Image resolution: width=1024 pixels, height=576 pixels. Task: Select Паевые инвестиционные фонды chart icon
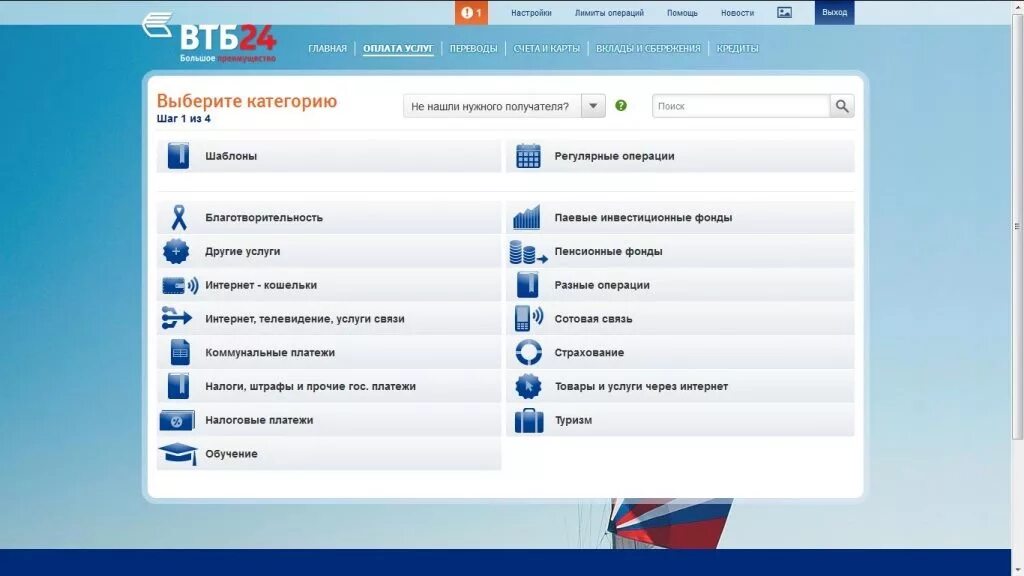point(527,216)
